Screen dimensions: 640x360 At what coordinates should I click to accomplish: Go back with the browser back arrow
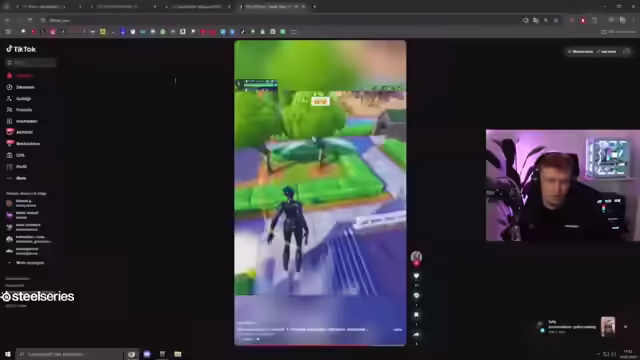pyautogui.click(x=7, y=20)
